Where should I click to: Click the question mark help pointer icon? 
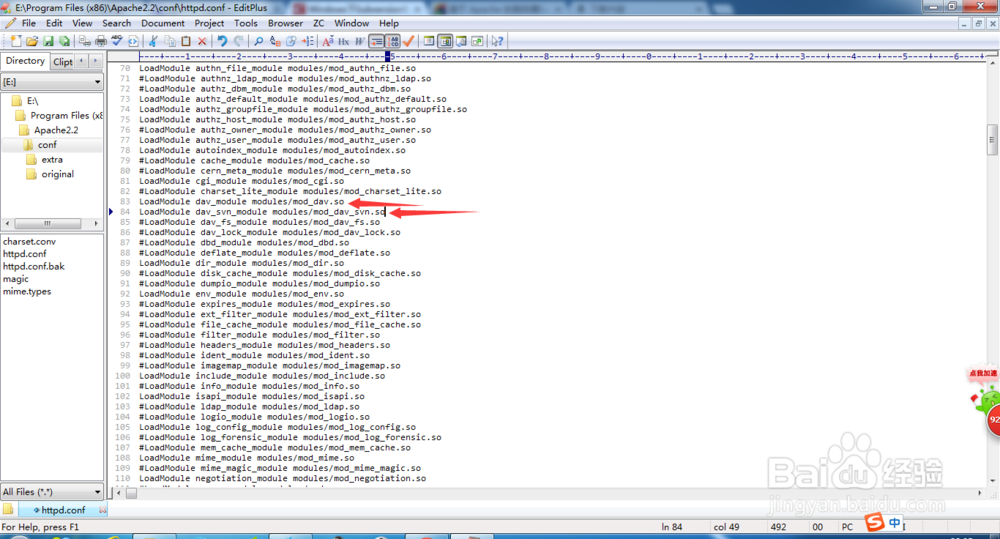click(x=497, y=41)
